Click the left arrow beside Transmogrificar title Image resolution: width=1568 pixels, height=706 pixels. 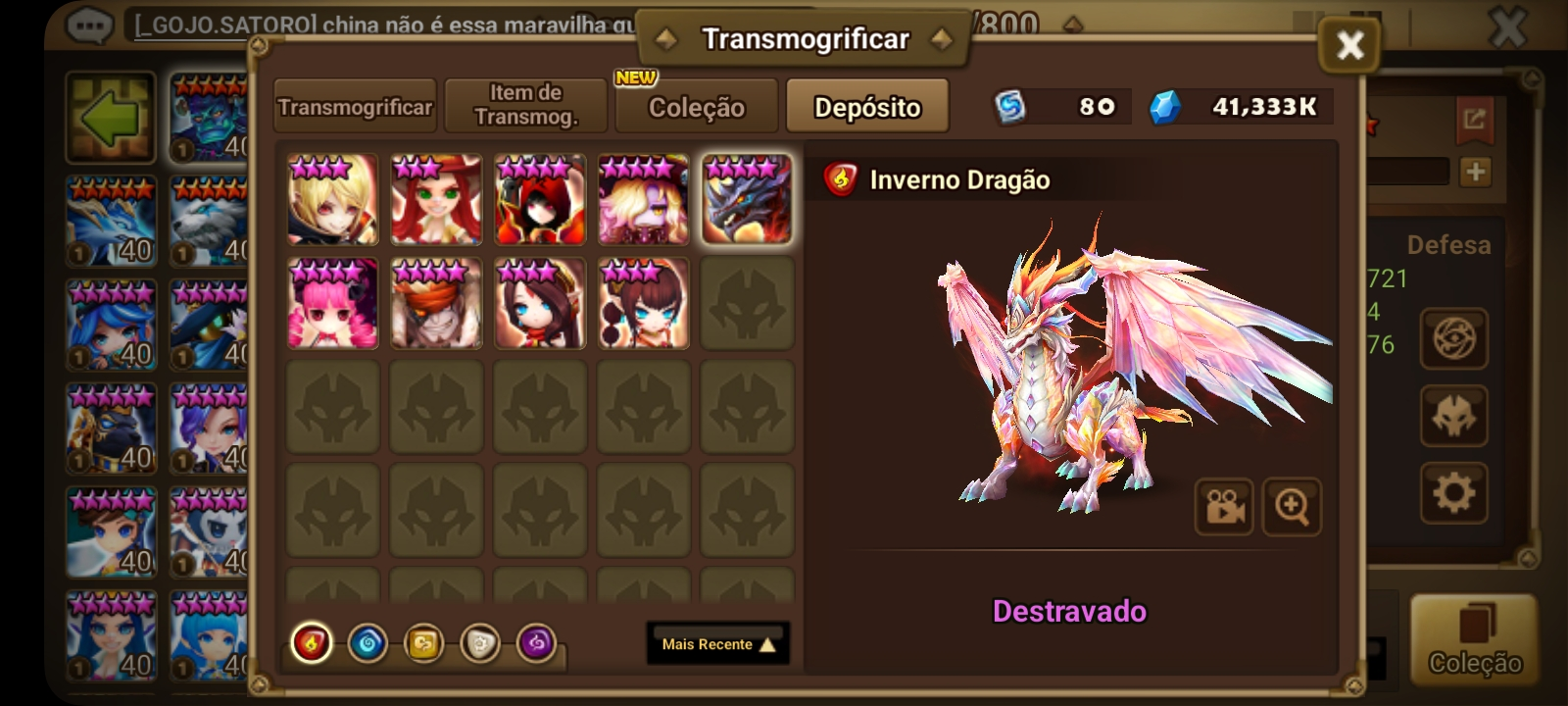[666, 39]
